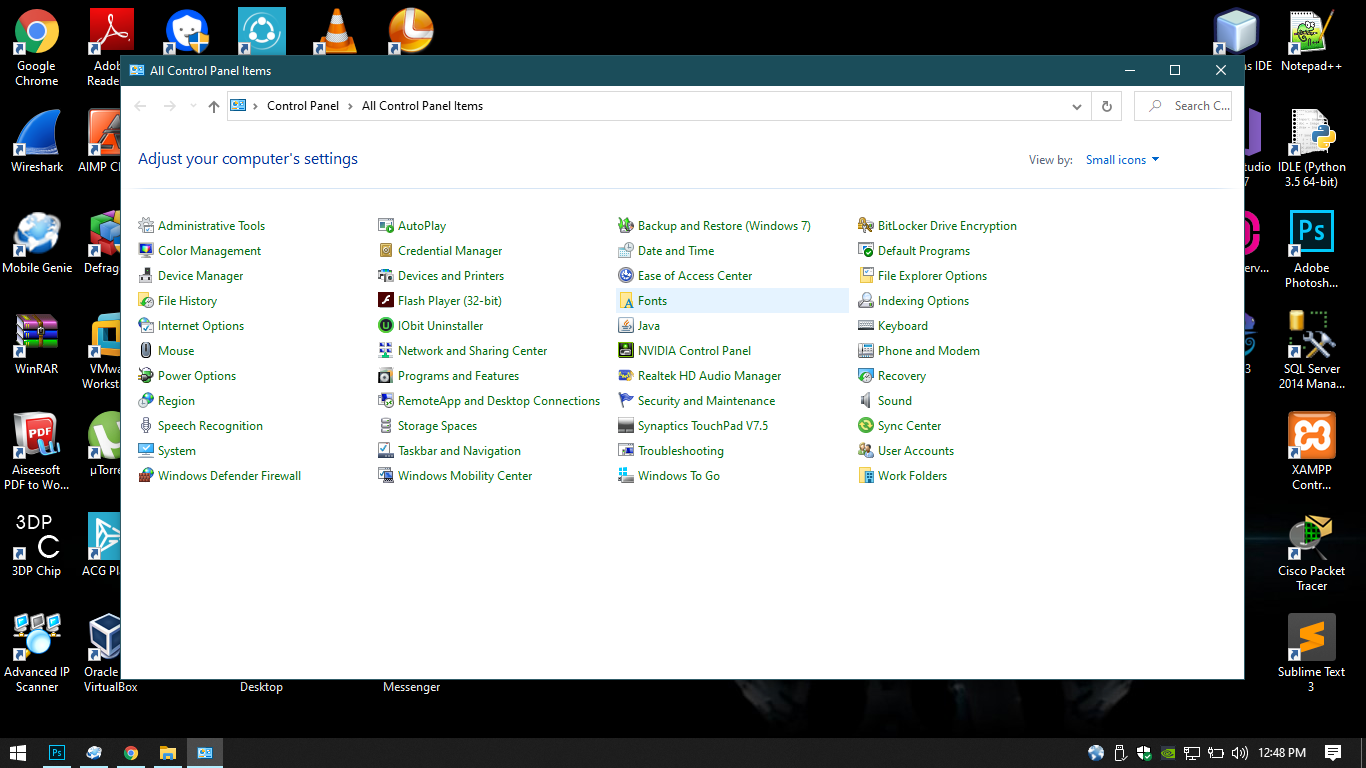Open the System link
Image resolution: width=1366 pixels, height=768 pixels.
pos(177,451)
